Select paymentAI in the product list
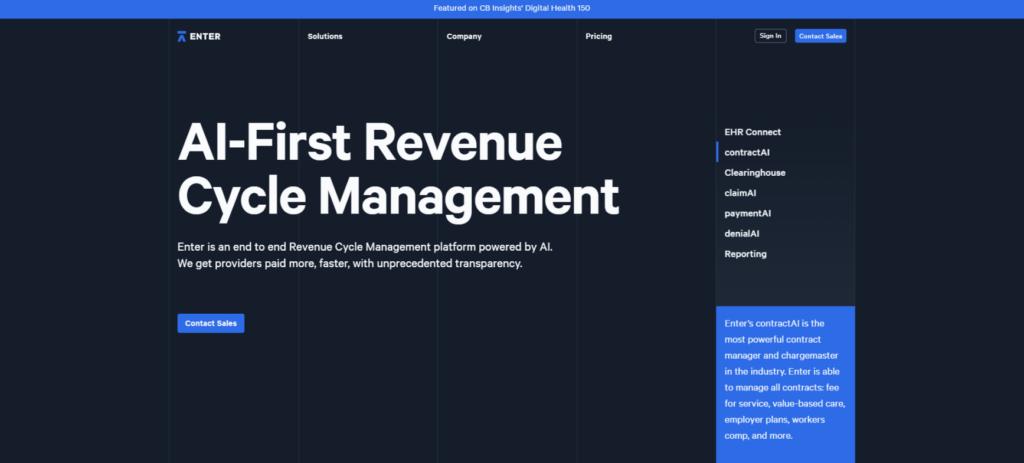This screenshot has height=463, width=1024. click(x=748, y=213)
